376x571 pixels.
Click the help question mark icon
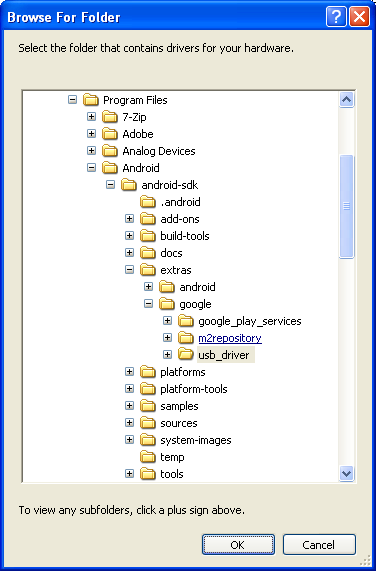[336, 17]
